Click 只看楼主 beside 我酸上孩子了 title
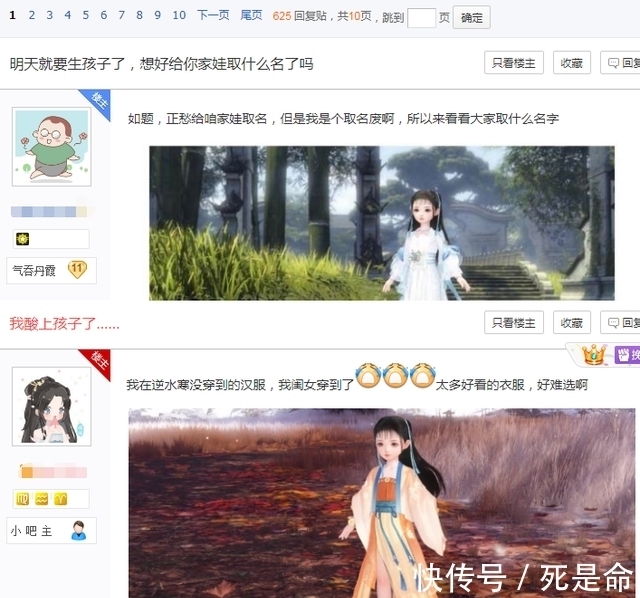 click(513, 323)
